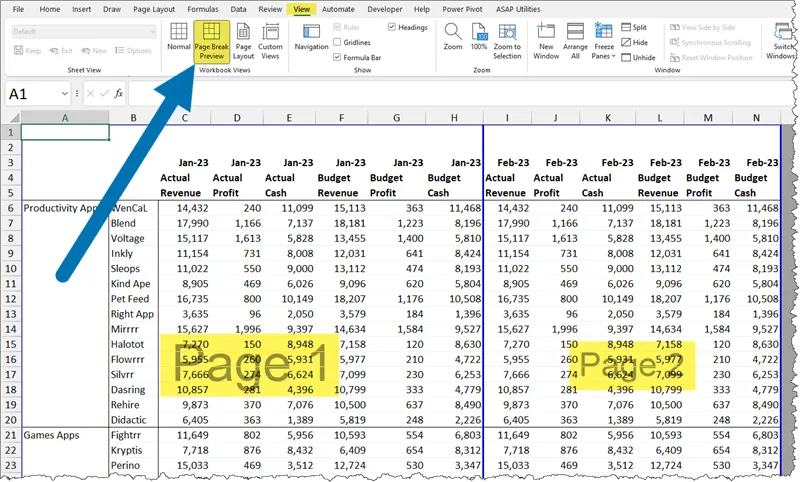
Task: Open the Navigation pane
Action: tap(311, 37)
